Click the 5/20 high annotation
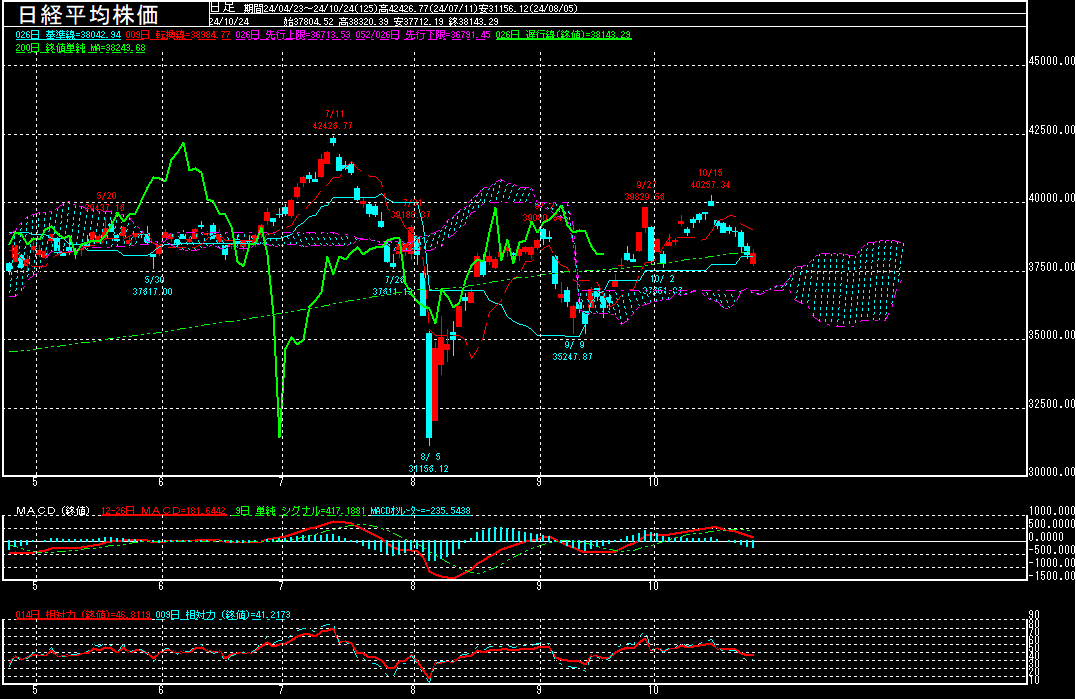 (x=105, y=202)
